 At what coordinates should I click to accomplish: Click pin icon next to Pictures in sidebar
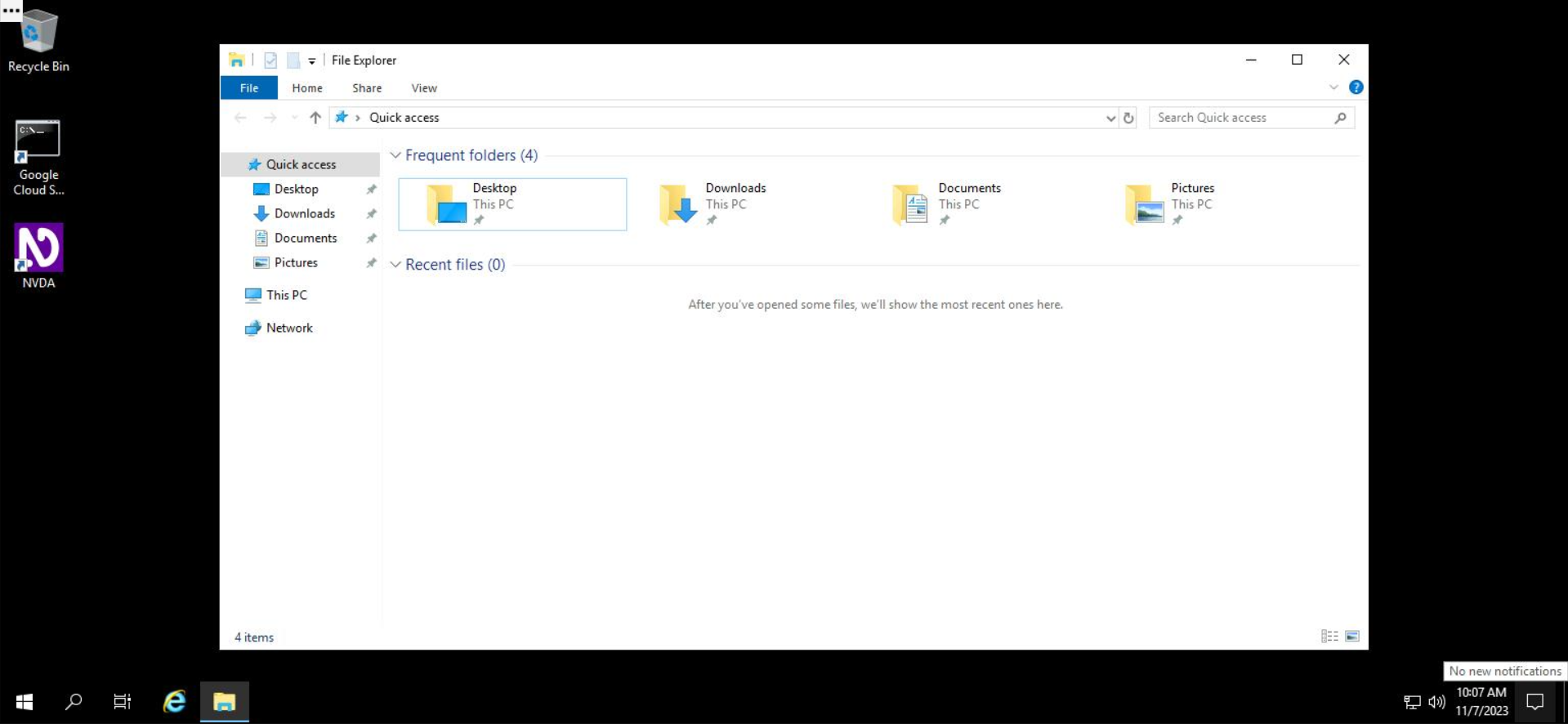pos(371,262)
